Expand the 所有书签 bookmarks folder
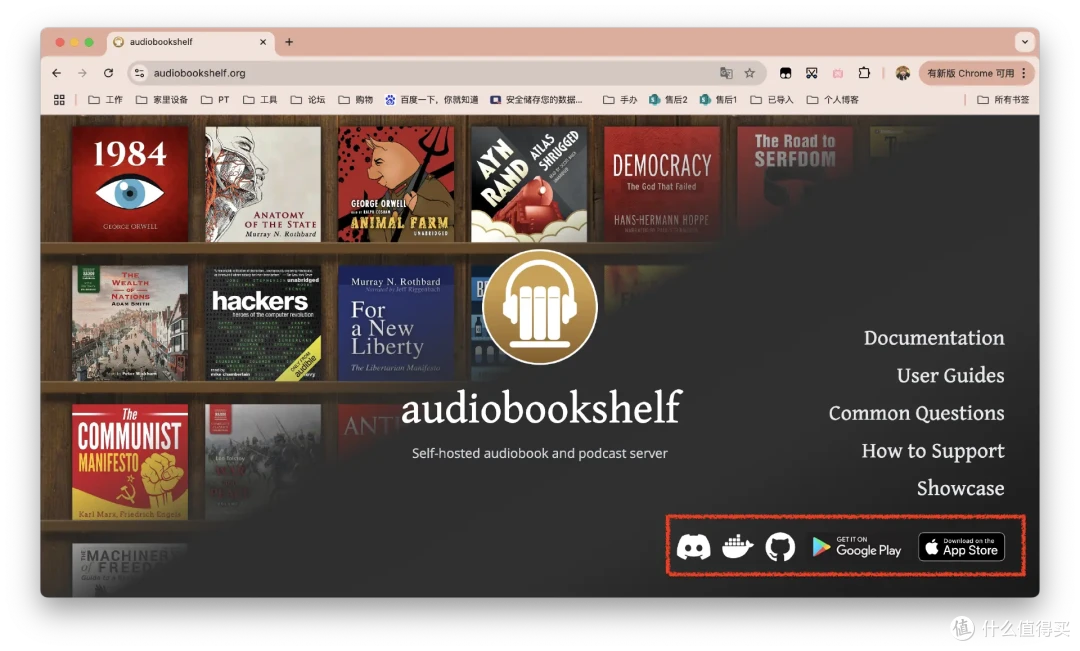Viewport: 1080px width, 651px height. click(x=1003, y=99)
